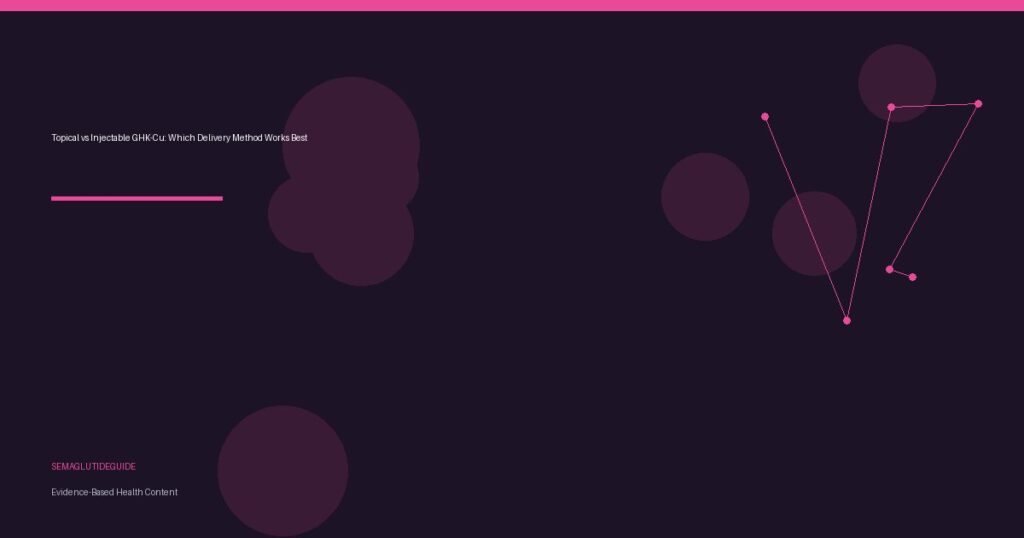Click the pink underline below the title

point(136,198)
